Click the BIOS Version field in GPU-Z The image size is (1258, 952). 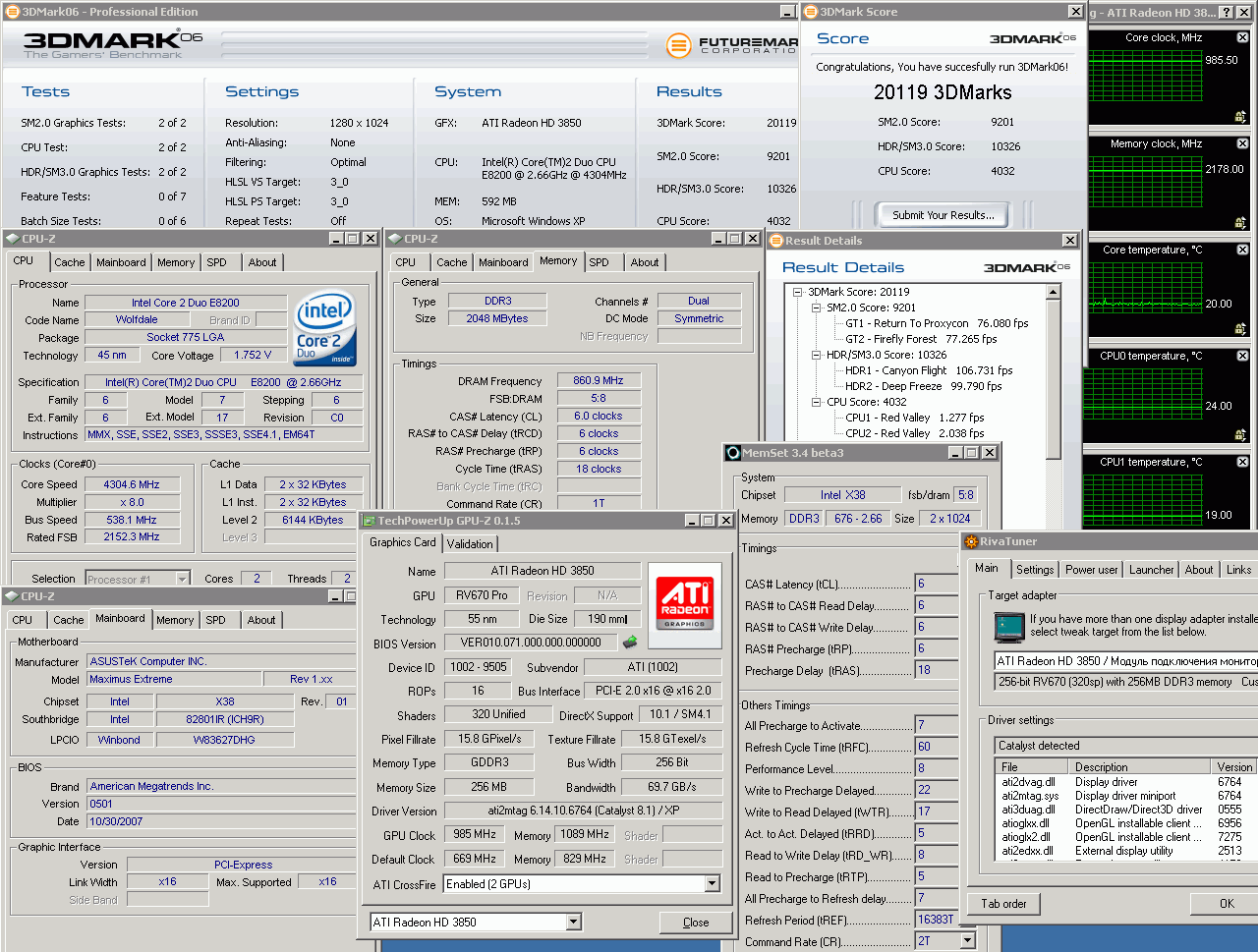coord(531,643)
